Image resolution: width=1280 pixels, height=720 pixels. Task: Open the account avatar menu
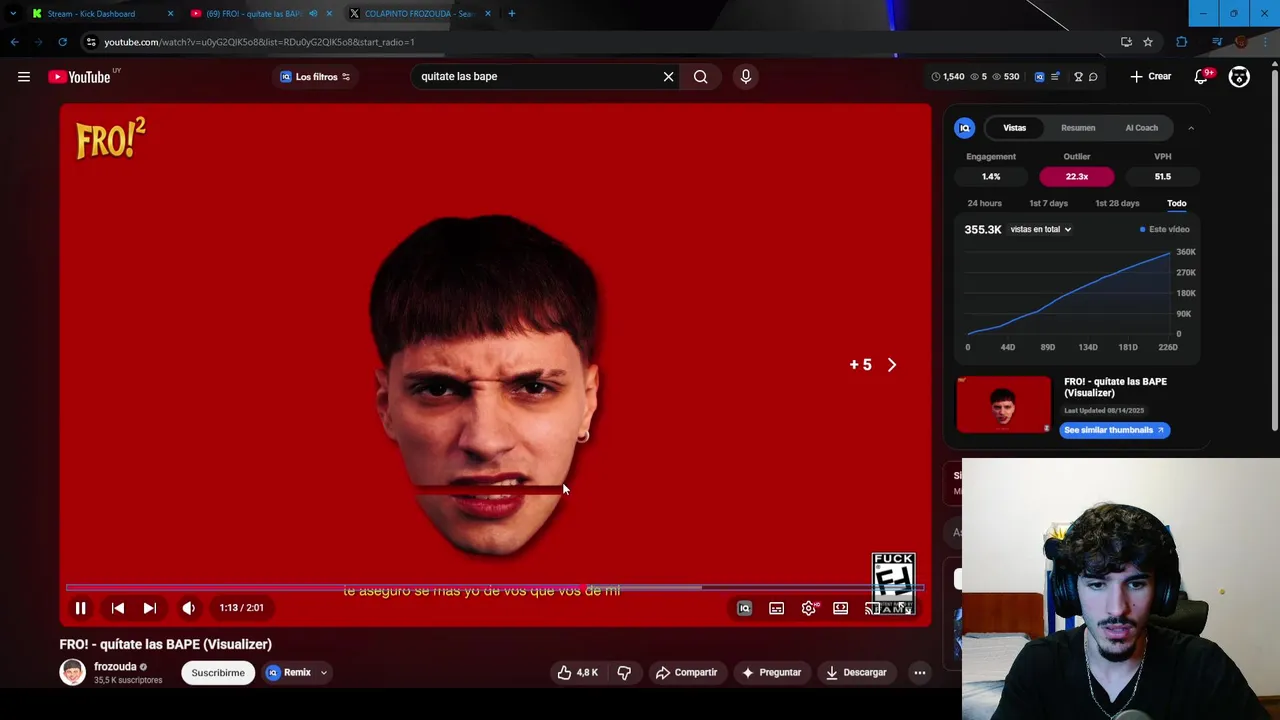point(1239,77)
